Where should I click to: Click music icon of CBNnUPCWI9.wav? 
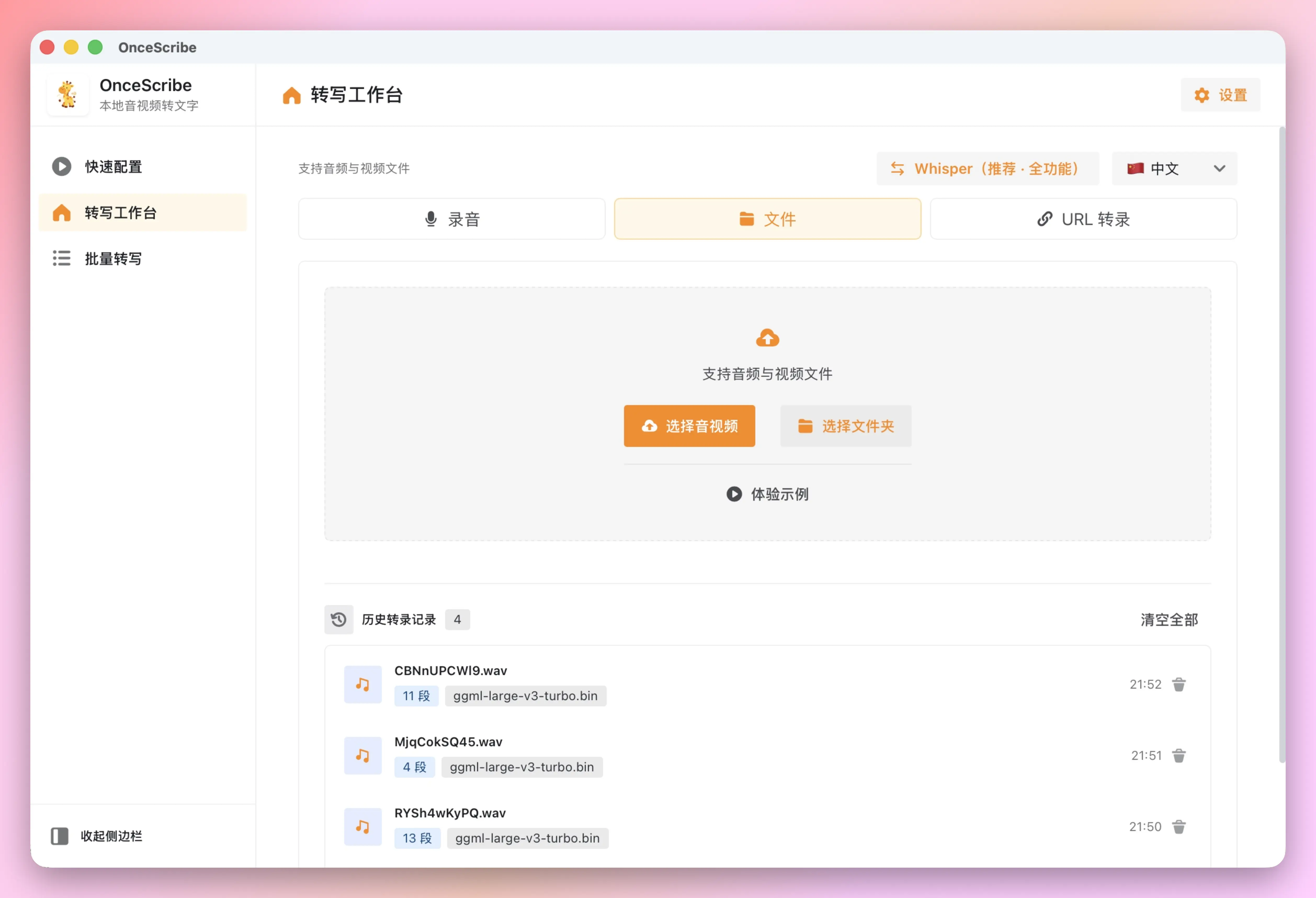click(x=362, y=684)
